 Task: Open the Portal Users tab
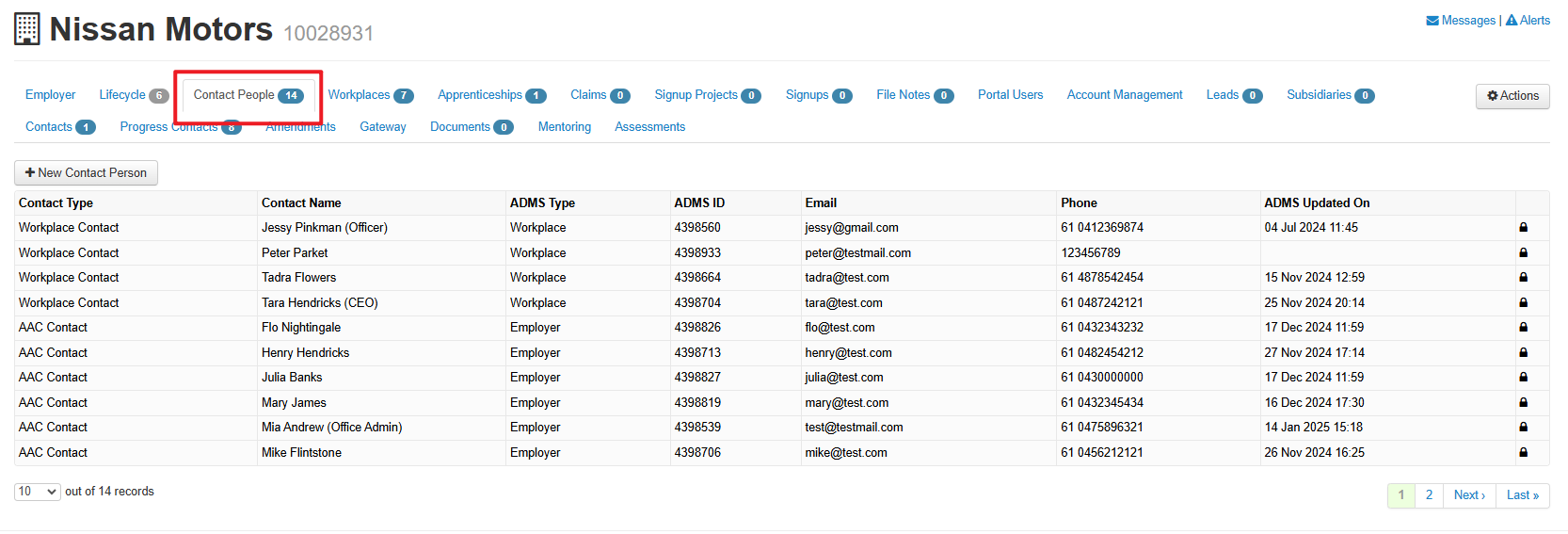(1011, 95)
